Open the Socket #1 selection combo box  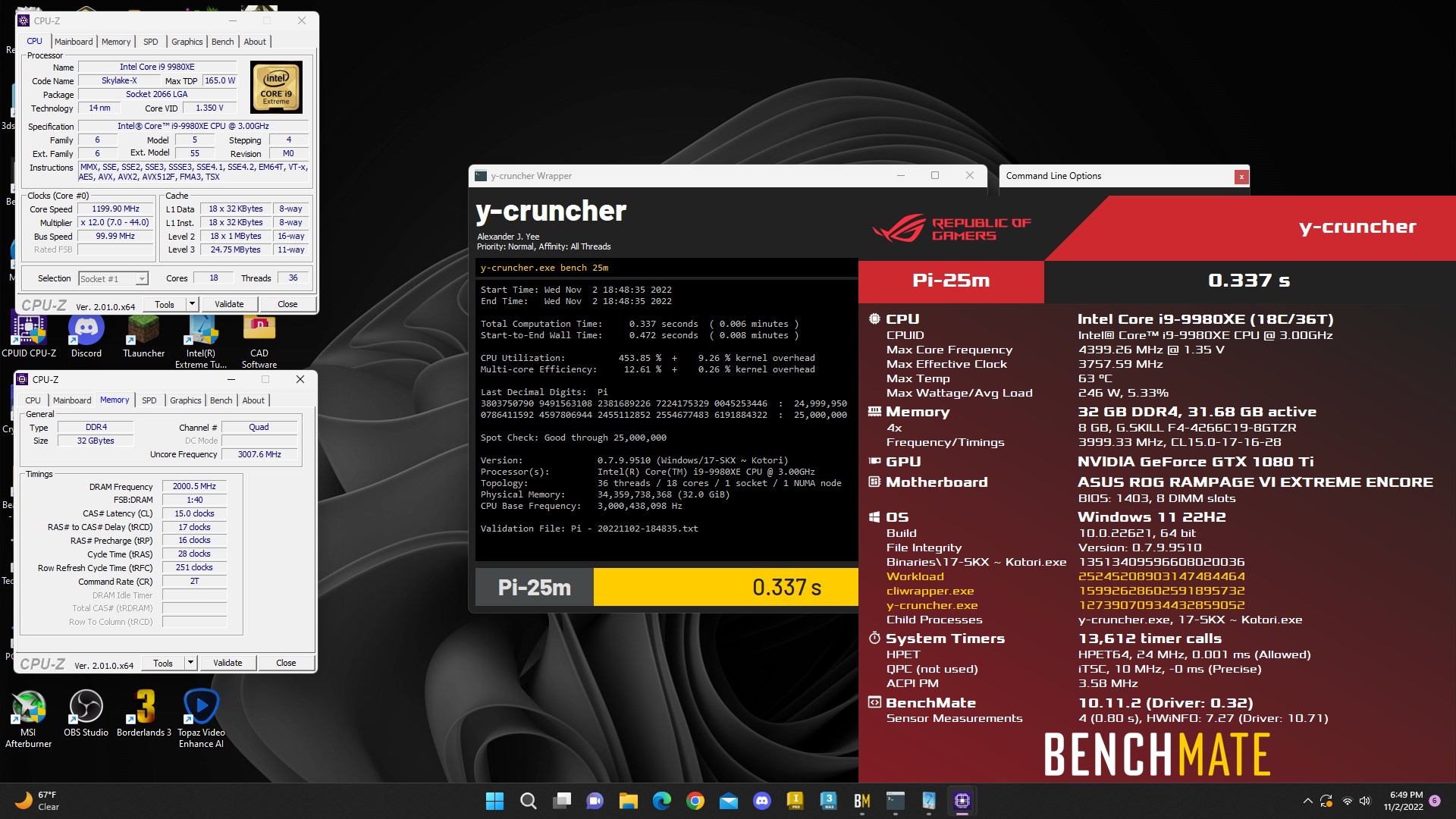pos(114,278)
